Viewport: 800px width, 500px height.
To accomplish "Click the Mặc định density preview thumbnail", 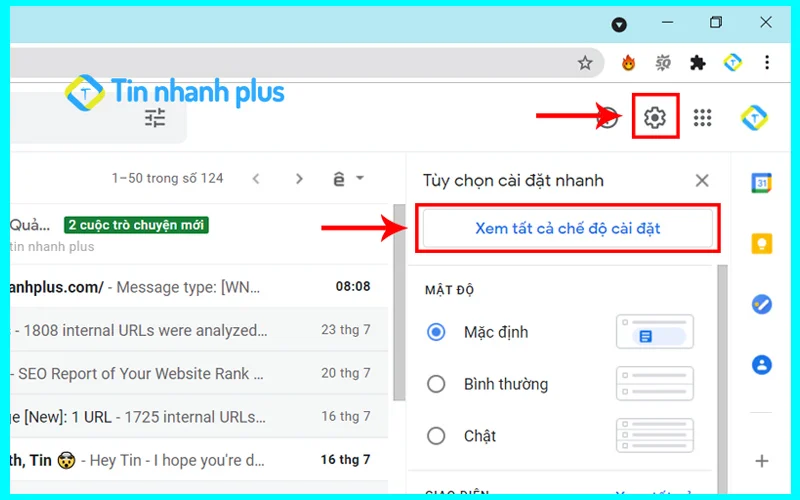I will click(655, 332).
